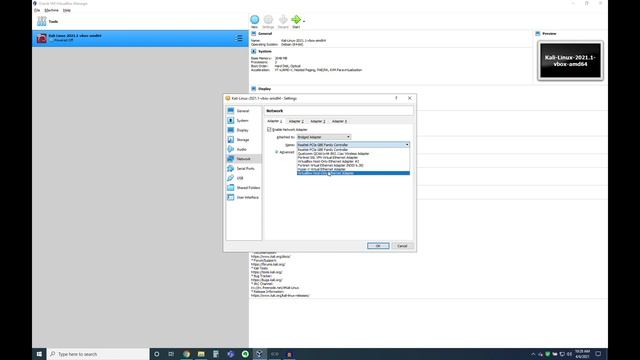Select the Kali-Linux VM list entry
Screen dimensions: 640x360
pos(140,38)
